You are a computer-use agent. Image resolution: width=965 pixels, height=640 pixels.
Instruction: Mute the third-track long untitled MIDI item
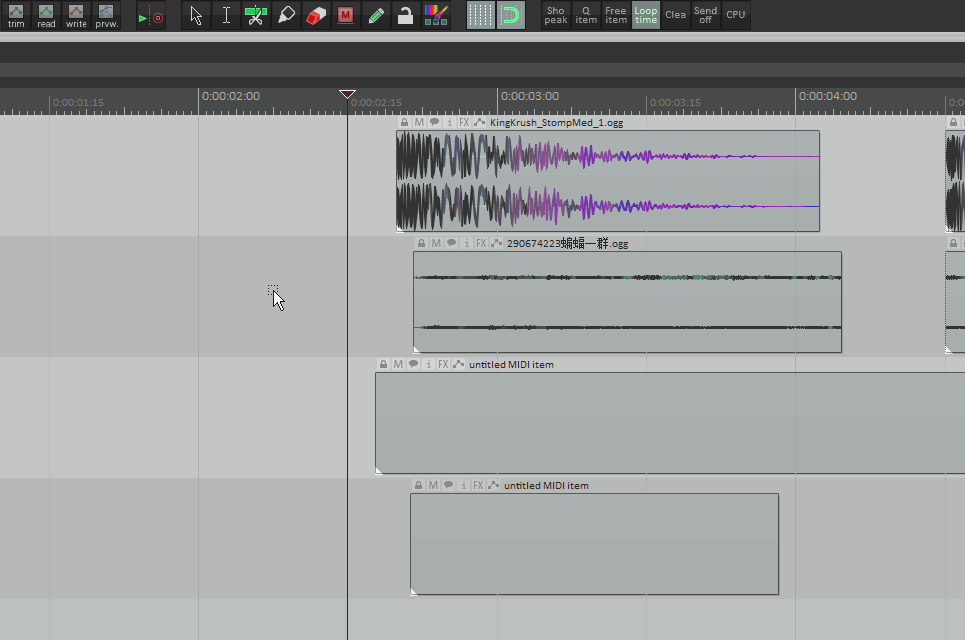398,364
